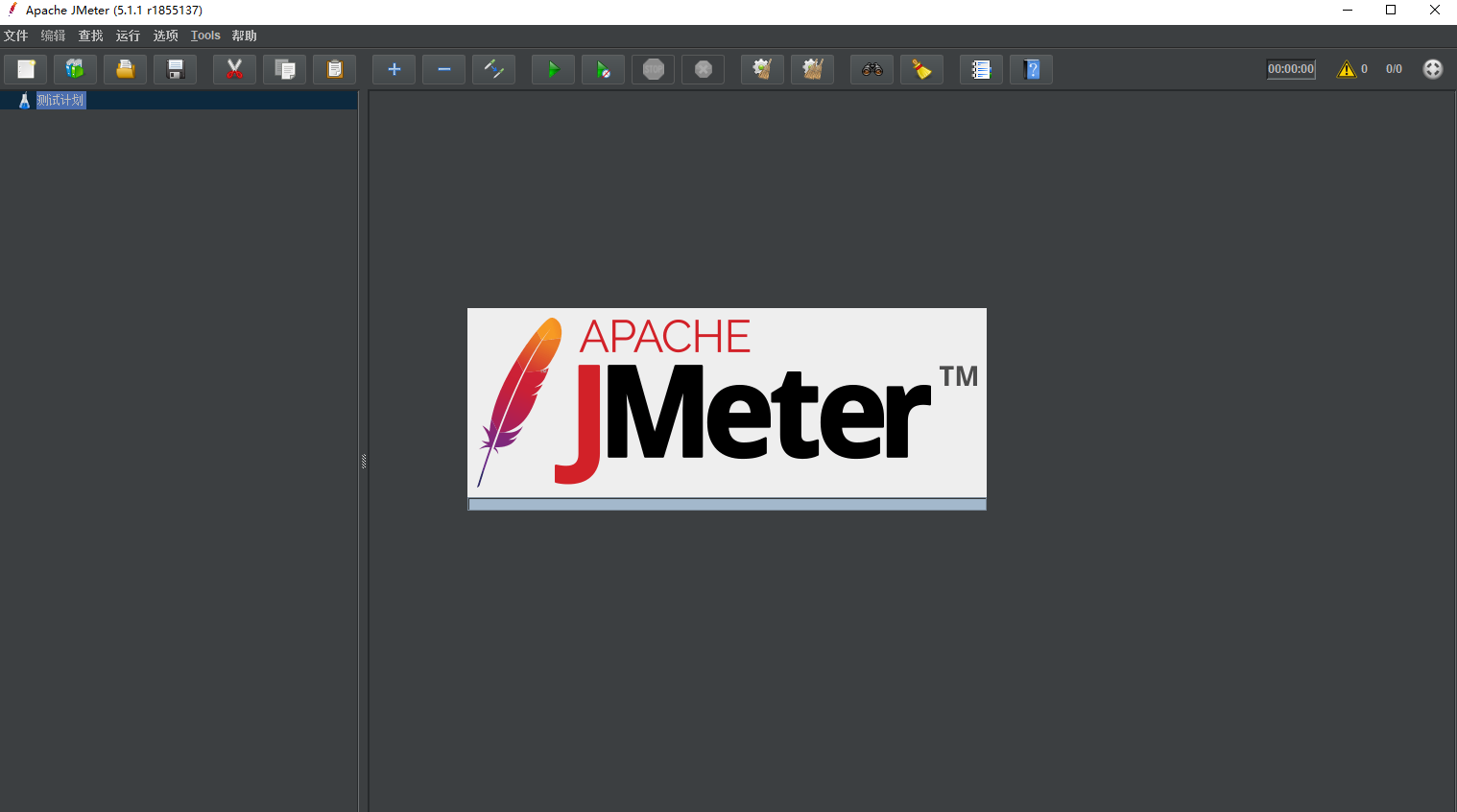Open the Templates icon in toolbar
The height and width of the screenshot is (812, 1457).
pyautogui.click(x=75, y=69)
